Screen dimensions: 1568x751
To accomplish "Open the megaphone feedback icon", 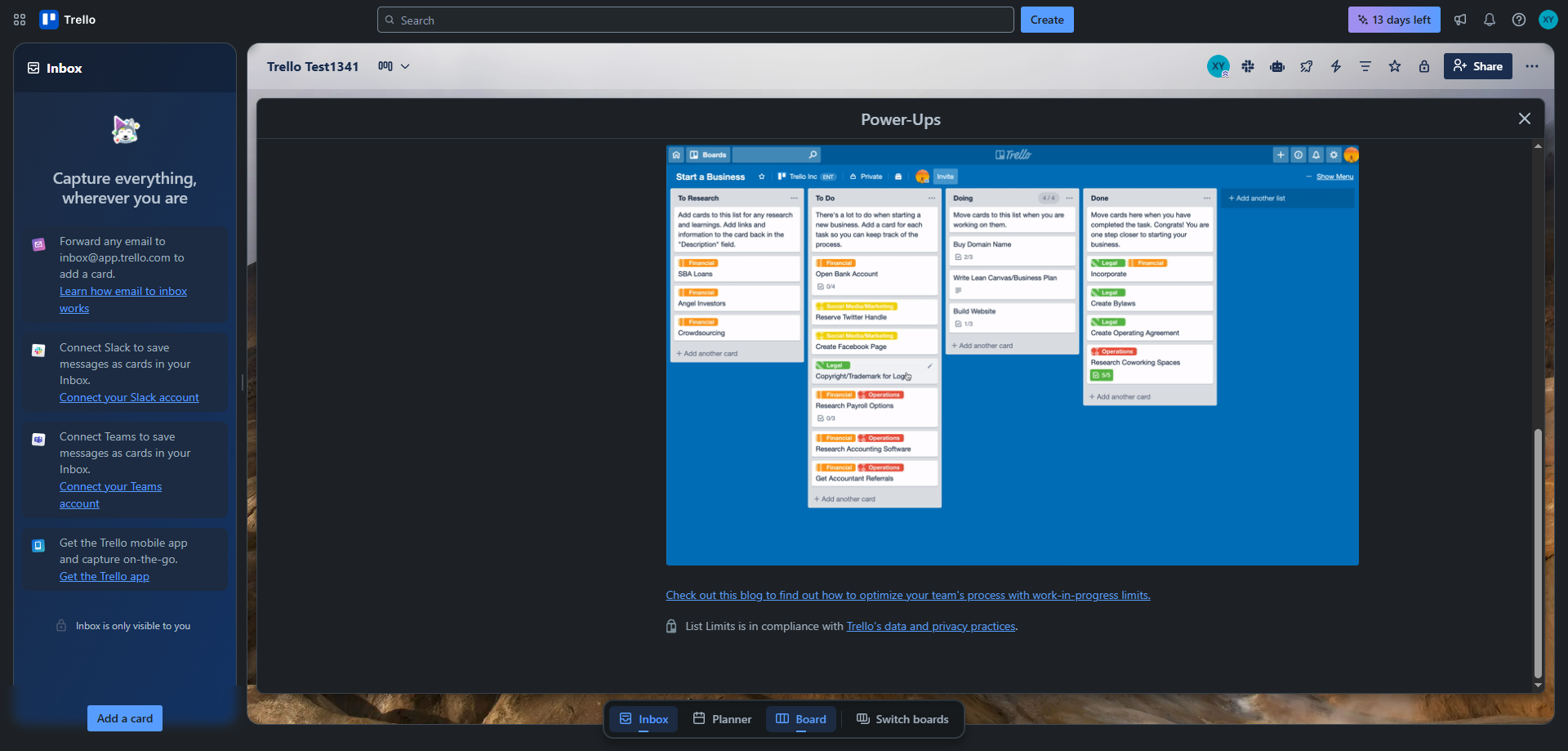I will click(x=1460, y=20).
